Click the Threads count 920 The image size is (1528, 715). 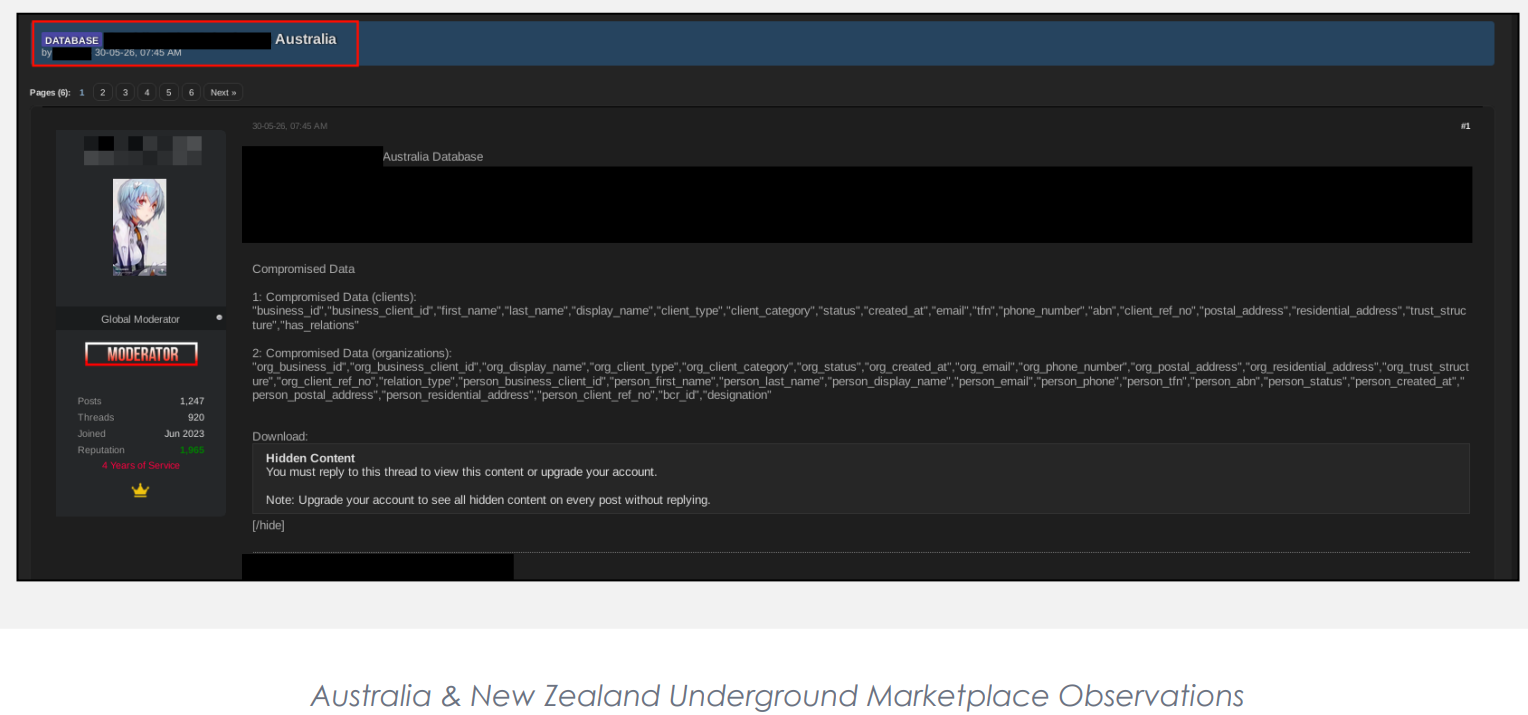click(195, 417)
